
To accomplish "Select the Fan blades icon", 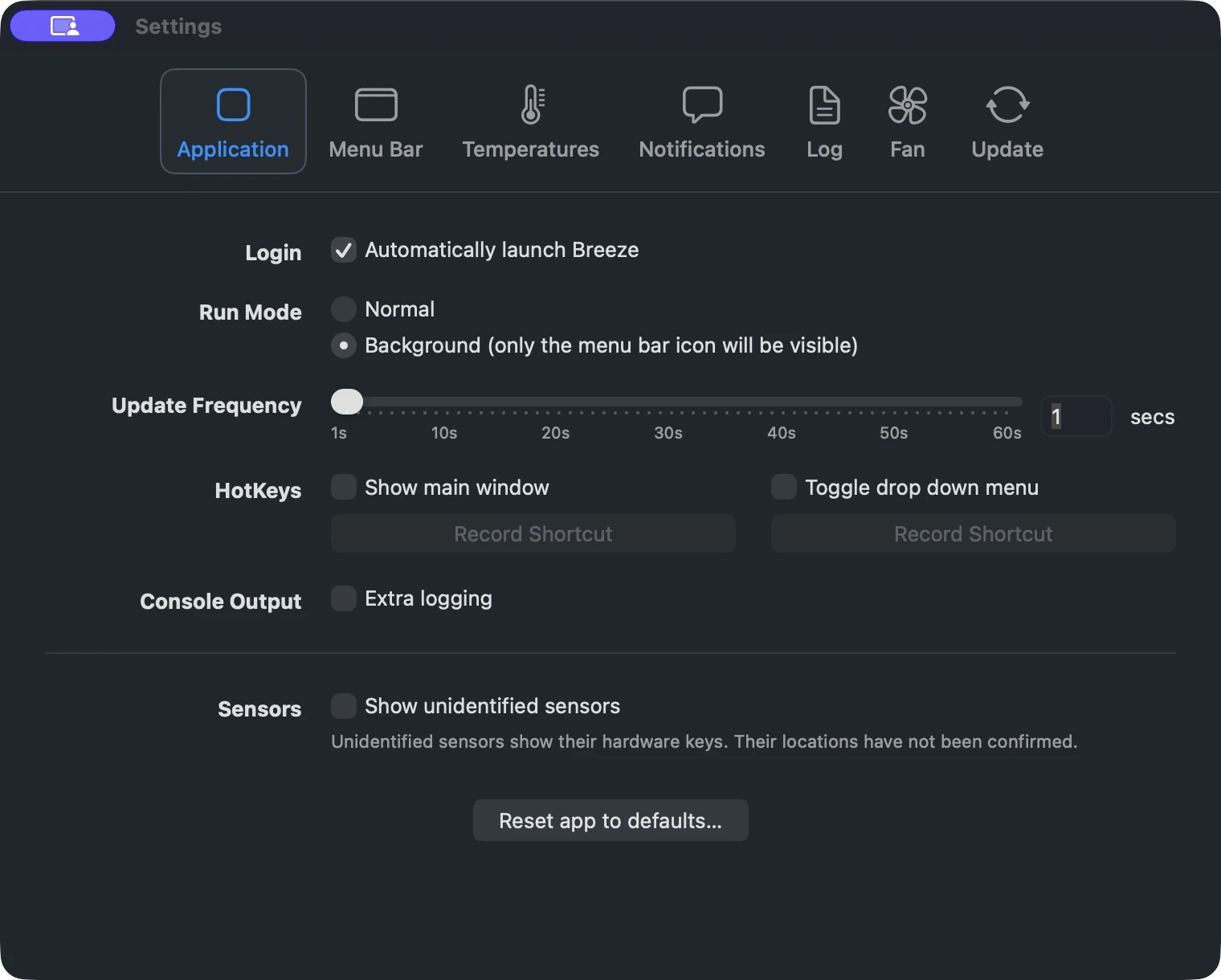I will (908, 105).
